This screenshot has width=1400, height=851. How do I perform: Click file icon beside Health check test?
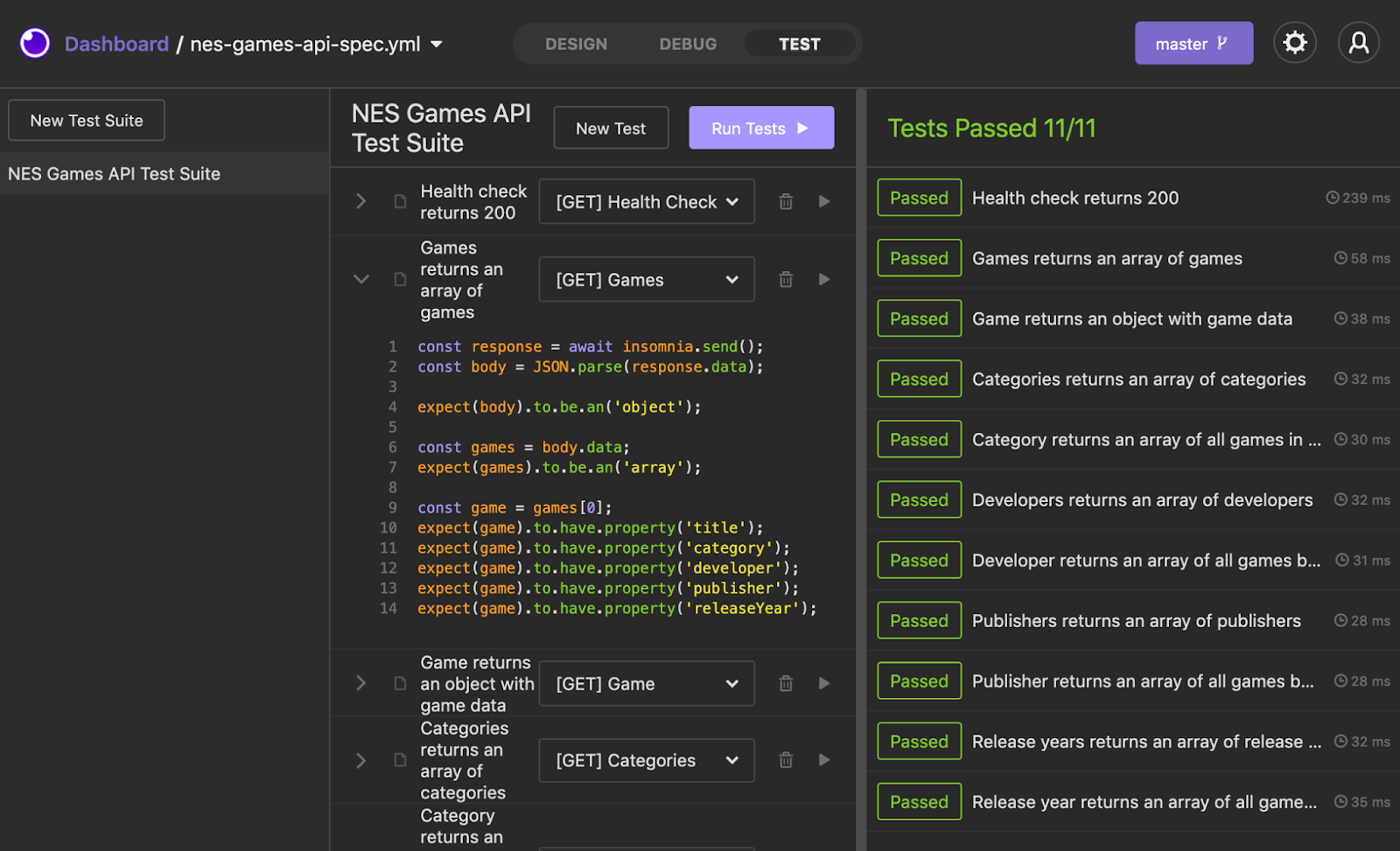coord(400,201)
